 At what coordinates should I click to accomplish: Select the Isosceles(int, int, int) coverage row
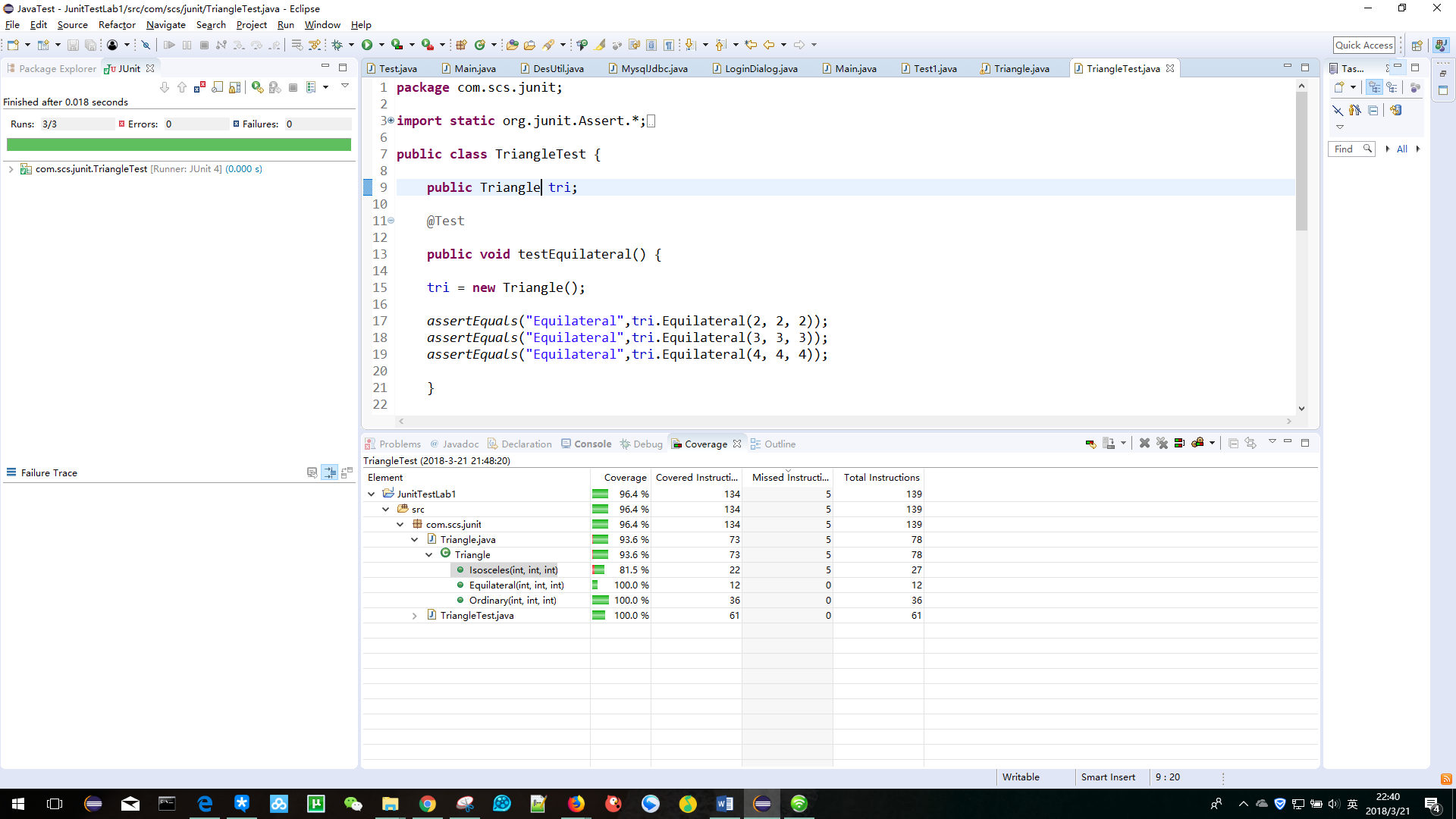(513, 570)
